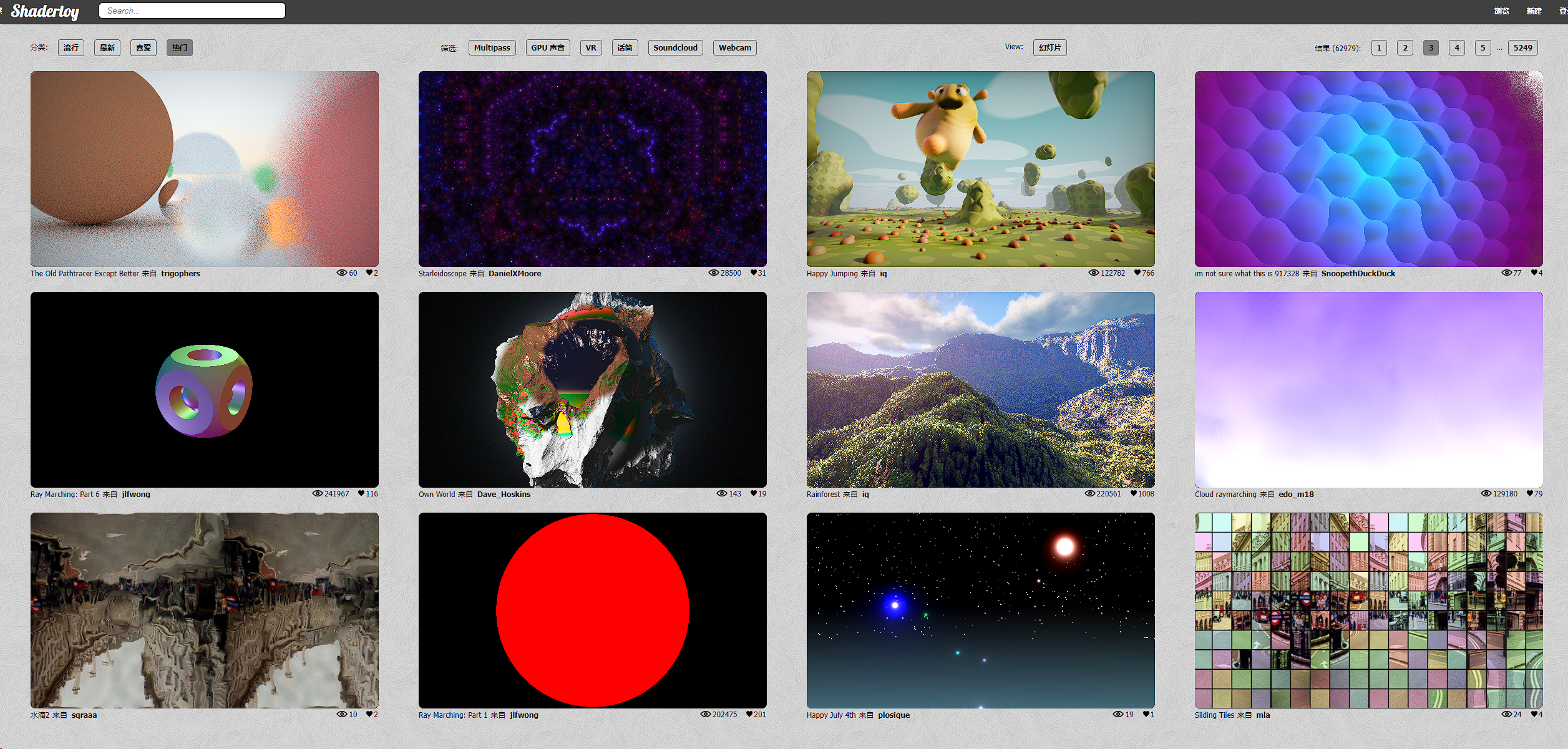The width and height of the screenshot is (1568, 749).
Task: Toggle the Multipass filter
Action: pyautogui.click(x=492, y=48)
